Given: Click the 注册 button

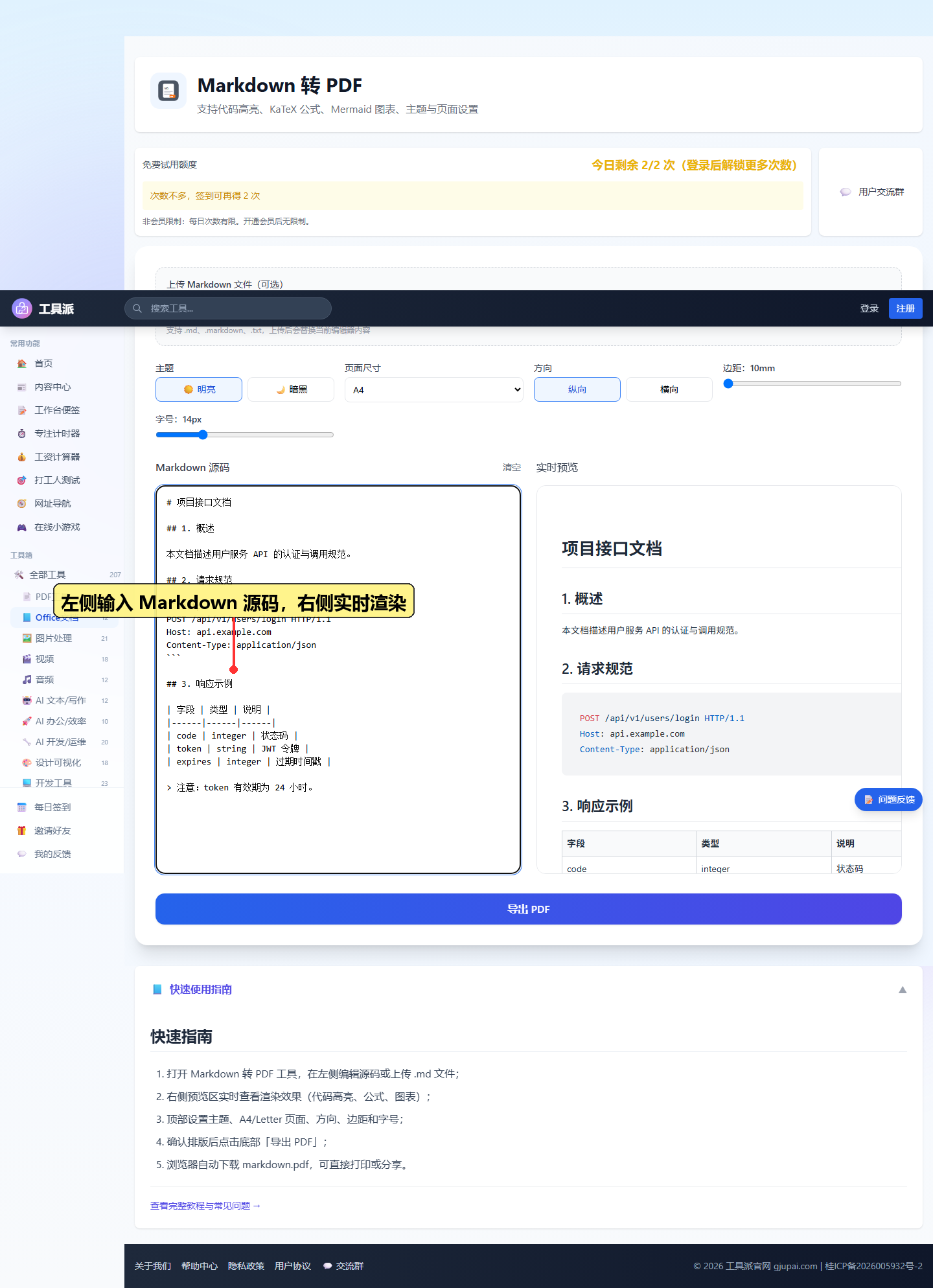Looking at the screenshot, I should (906, 308).
